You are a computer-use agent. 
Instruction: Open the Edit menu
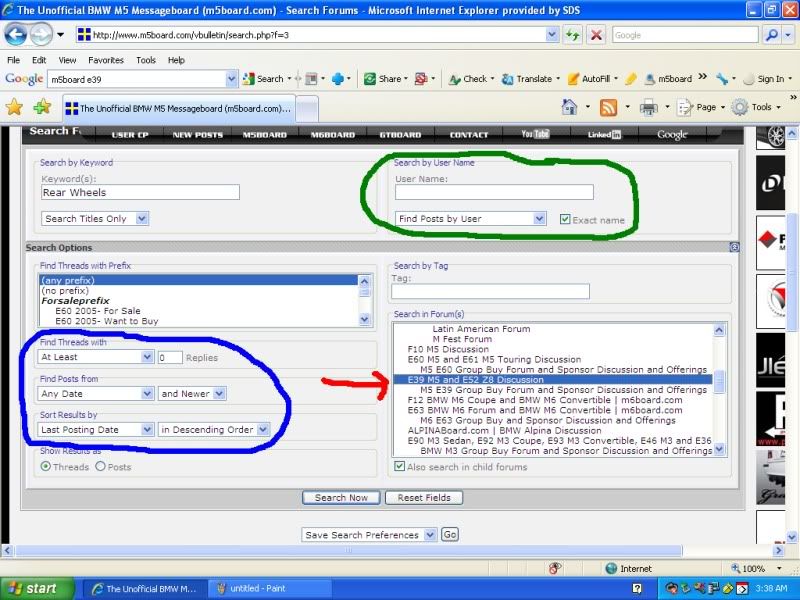click(x=39, y=60)
